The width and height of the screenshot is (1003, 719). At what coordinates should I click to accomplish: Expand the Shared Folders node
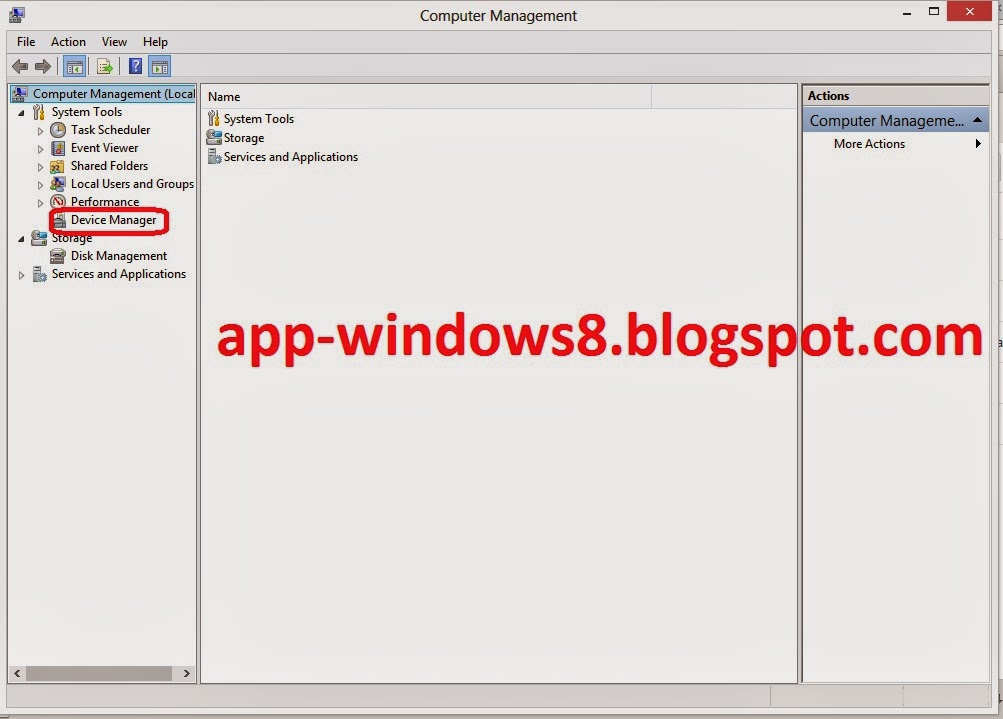(x=40, y=167)
